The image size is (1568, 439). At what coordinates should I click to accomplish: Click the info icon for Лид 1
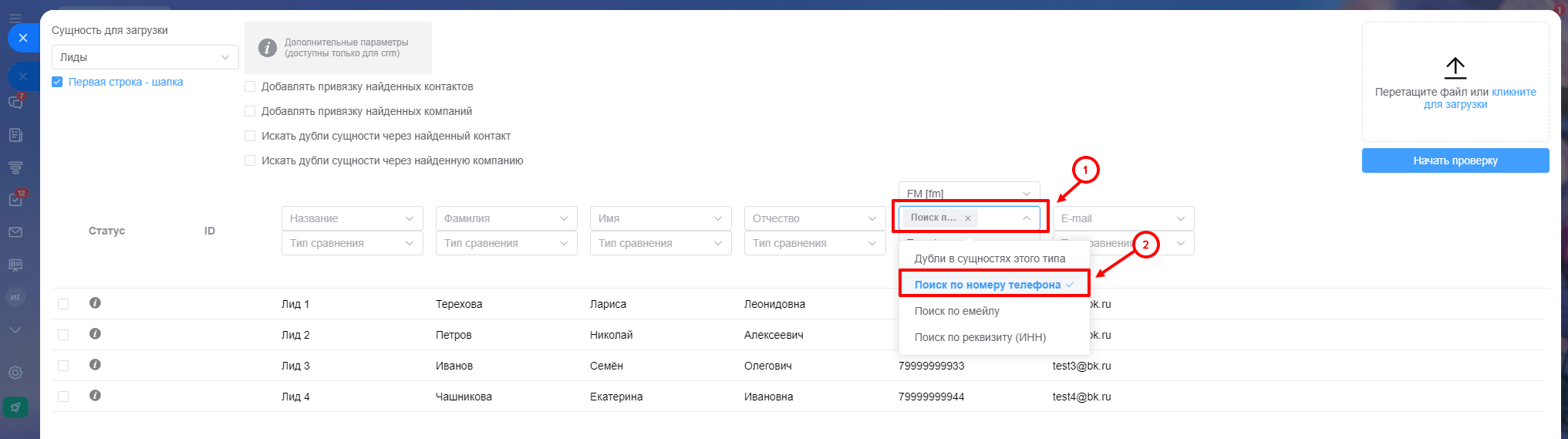pyautogui.click(x=95, y=303)
